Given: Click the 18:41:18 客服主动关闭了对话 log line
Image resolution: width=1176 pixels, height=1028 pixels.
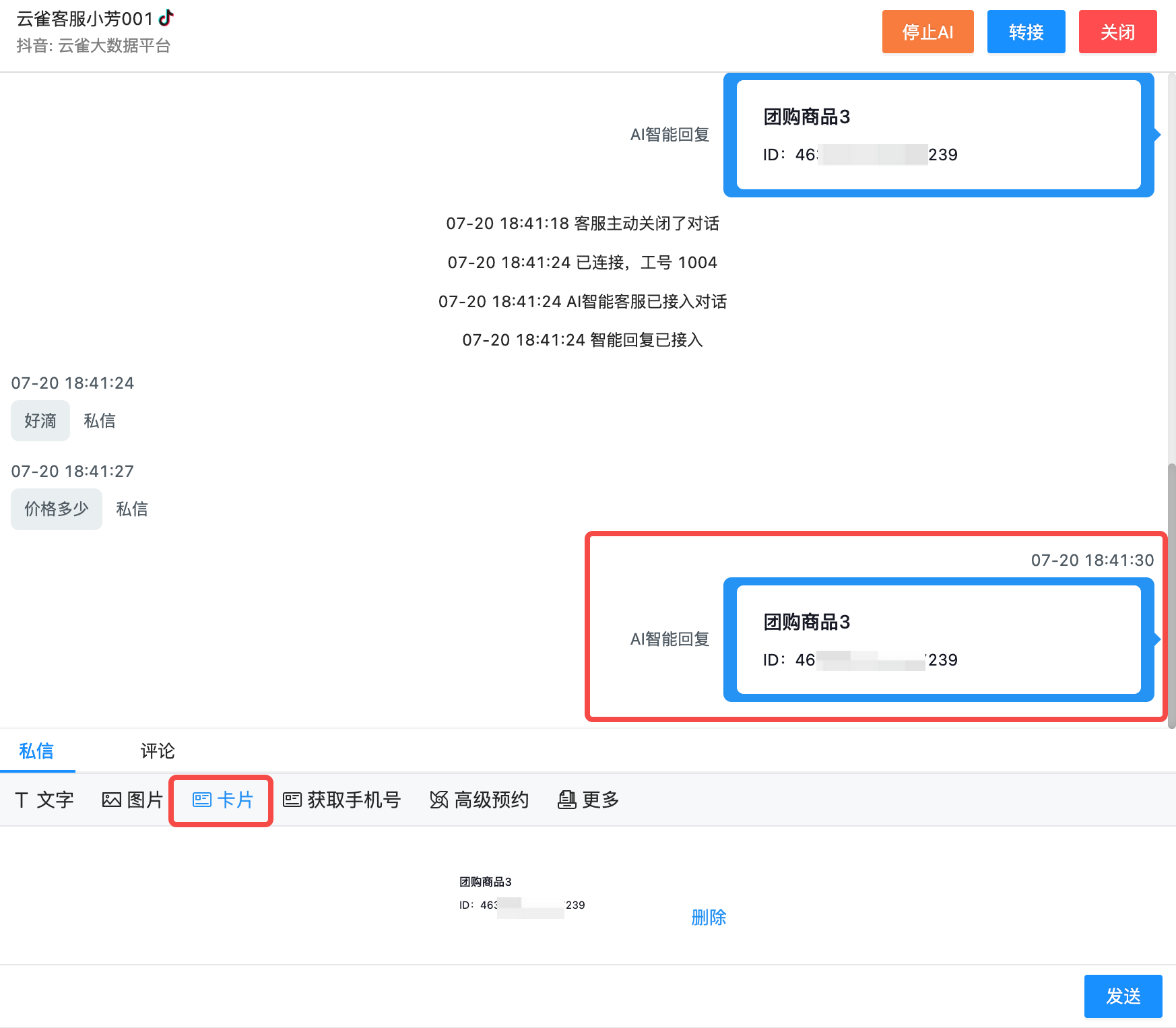Looking at the screenshot, I should (x=583, y=224).
